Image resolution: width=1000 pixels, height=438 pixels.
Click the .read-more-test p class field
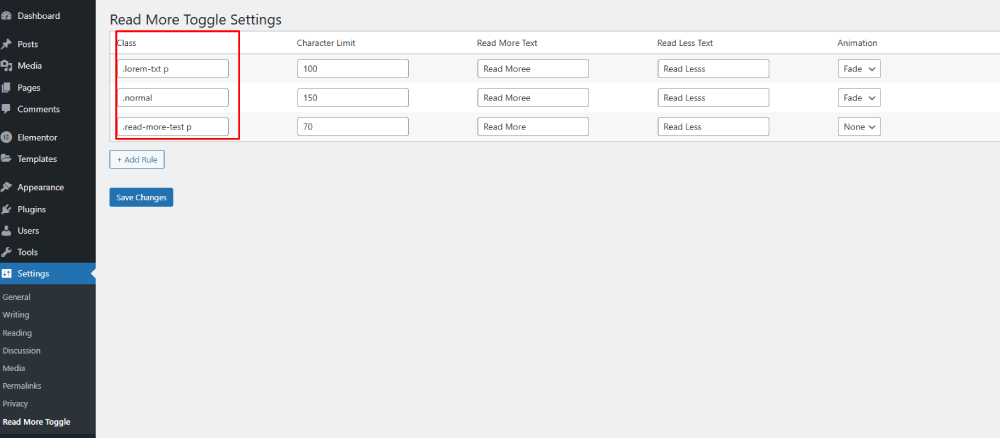pos(173,127)
